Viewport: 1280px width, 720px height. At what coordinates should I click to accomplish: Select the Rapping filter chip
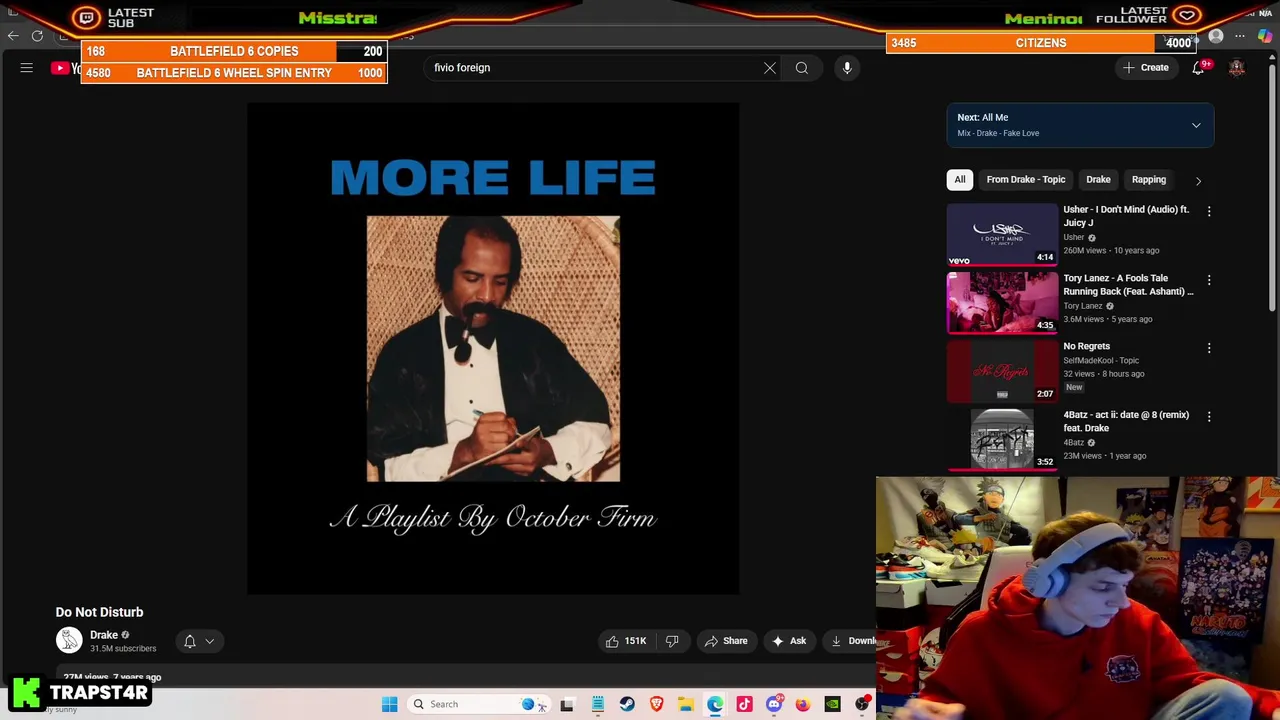tap(1149, 180)
